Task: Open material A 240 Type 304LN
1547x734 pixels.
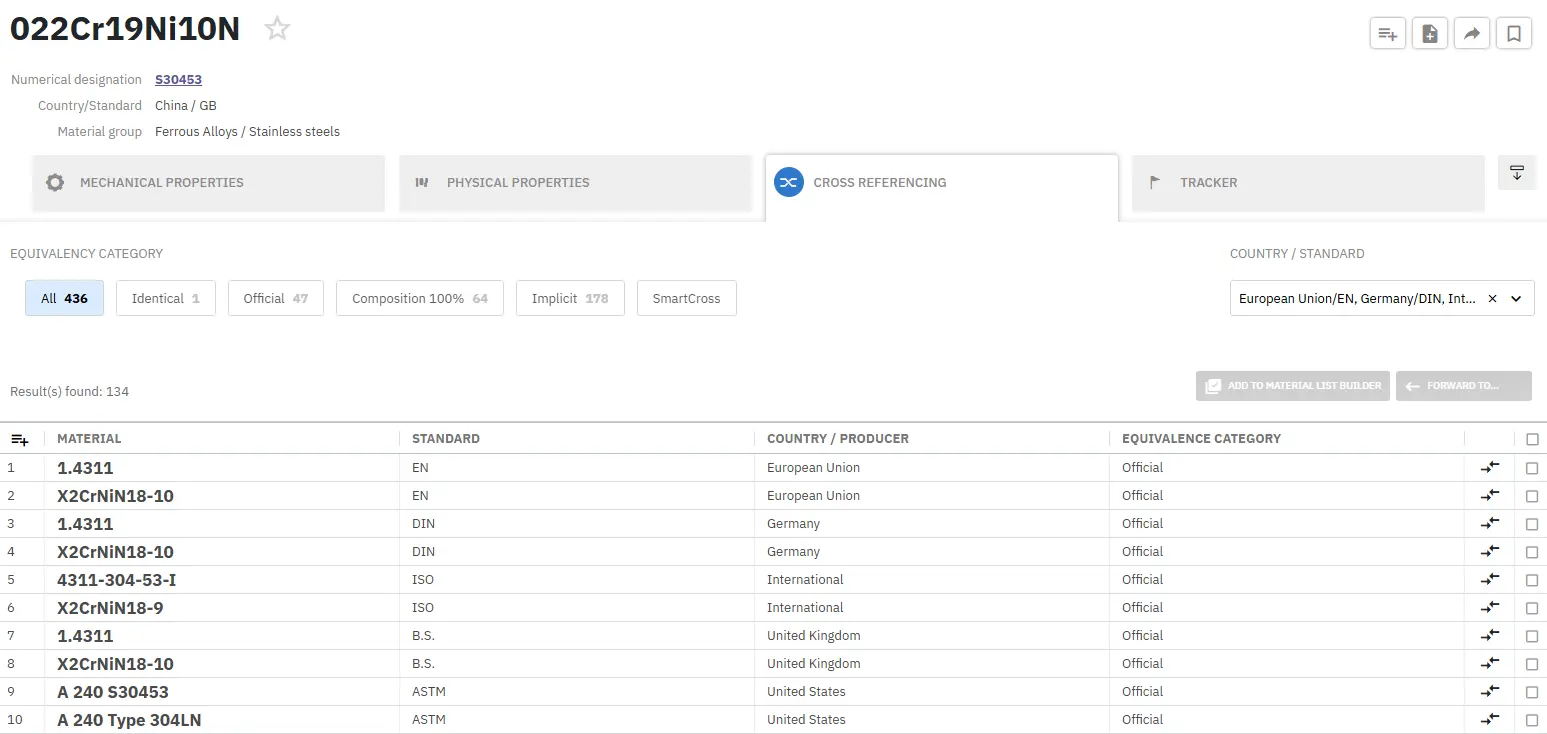Action: pos(129,720)
